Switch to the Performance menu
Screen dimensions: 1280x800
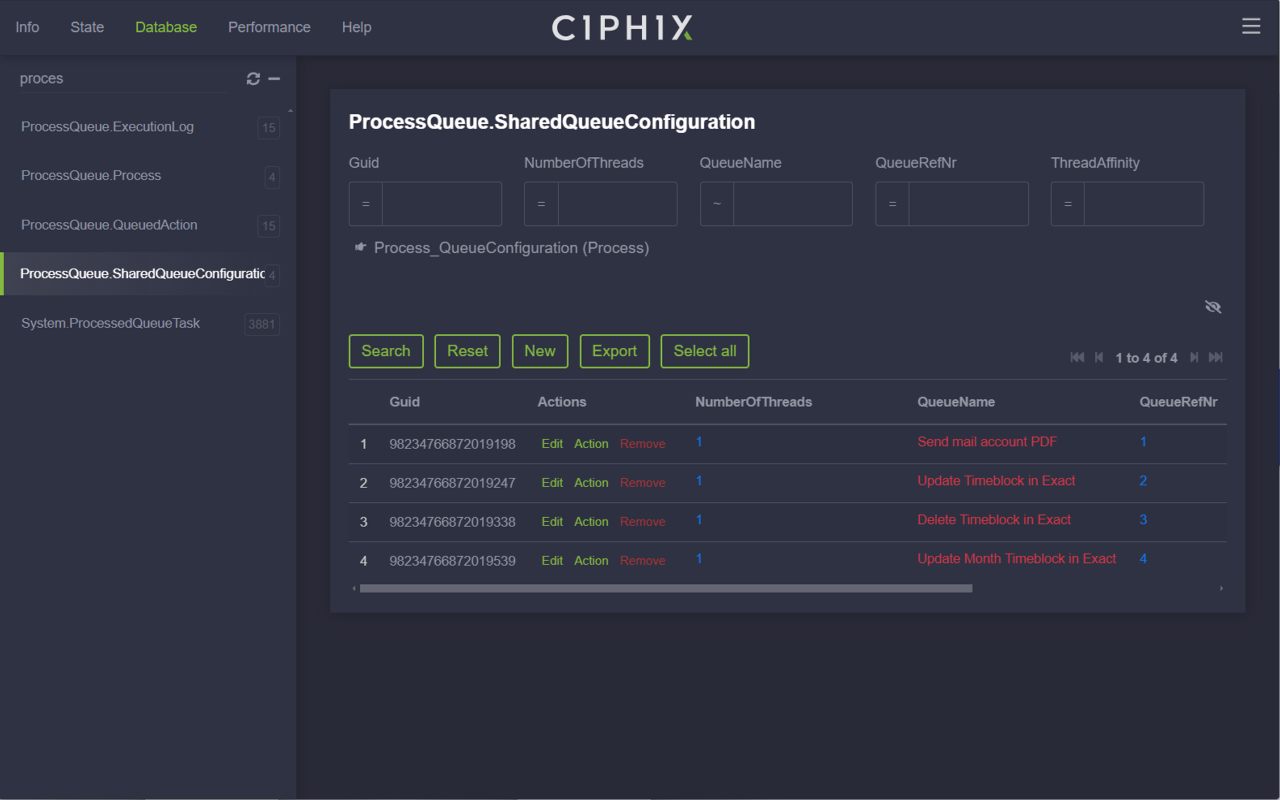(x=268, y=27)
